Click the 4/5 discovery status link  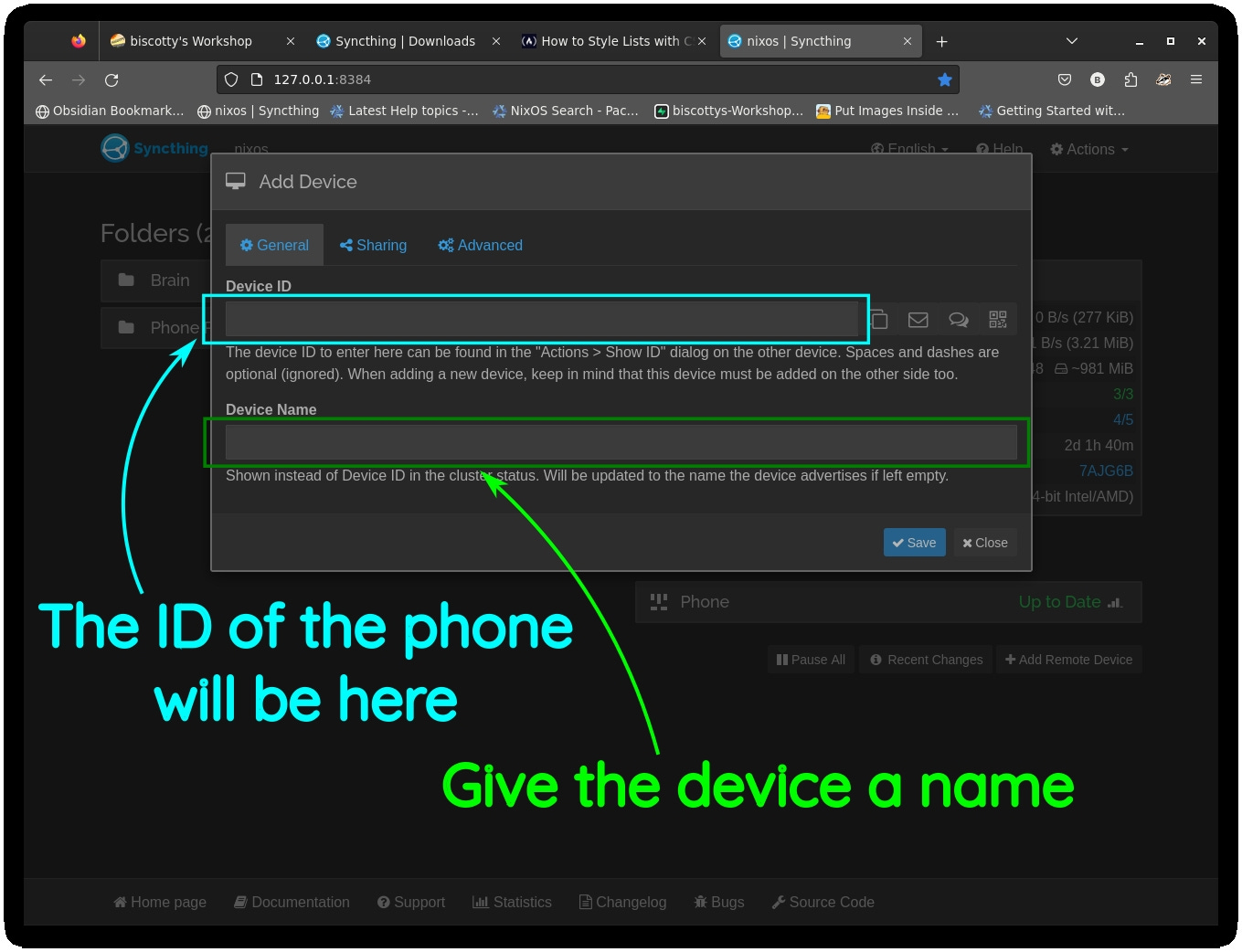1123,419
